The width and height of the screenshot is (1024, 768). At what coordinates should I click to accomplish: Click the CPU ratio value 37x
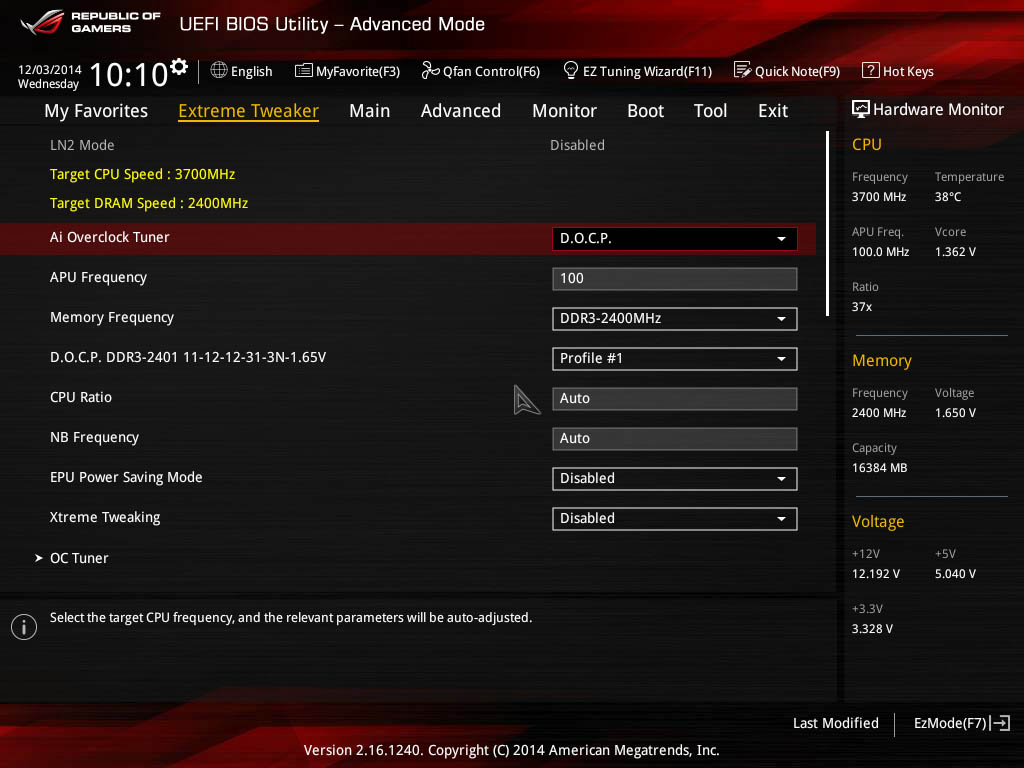[x=861, y=306]
